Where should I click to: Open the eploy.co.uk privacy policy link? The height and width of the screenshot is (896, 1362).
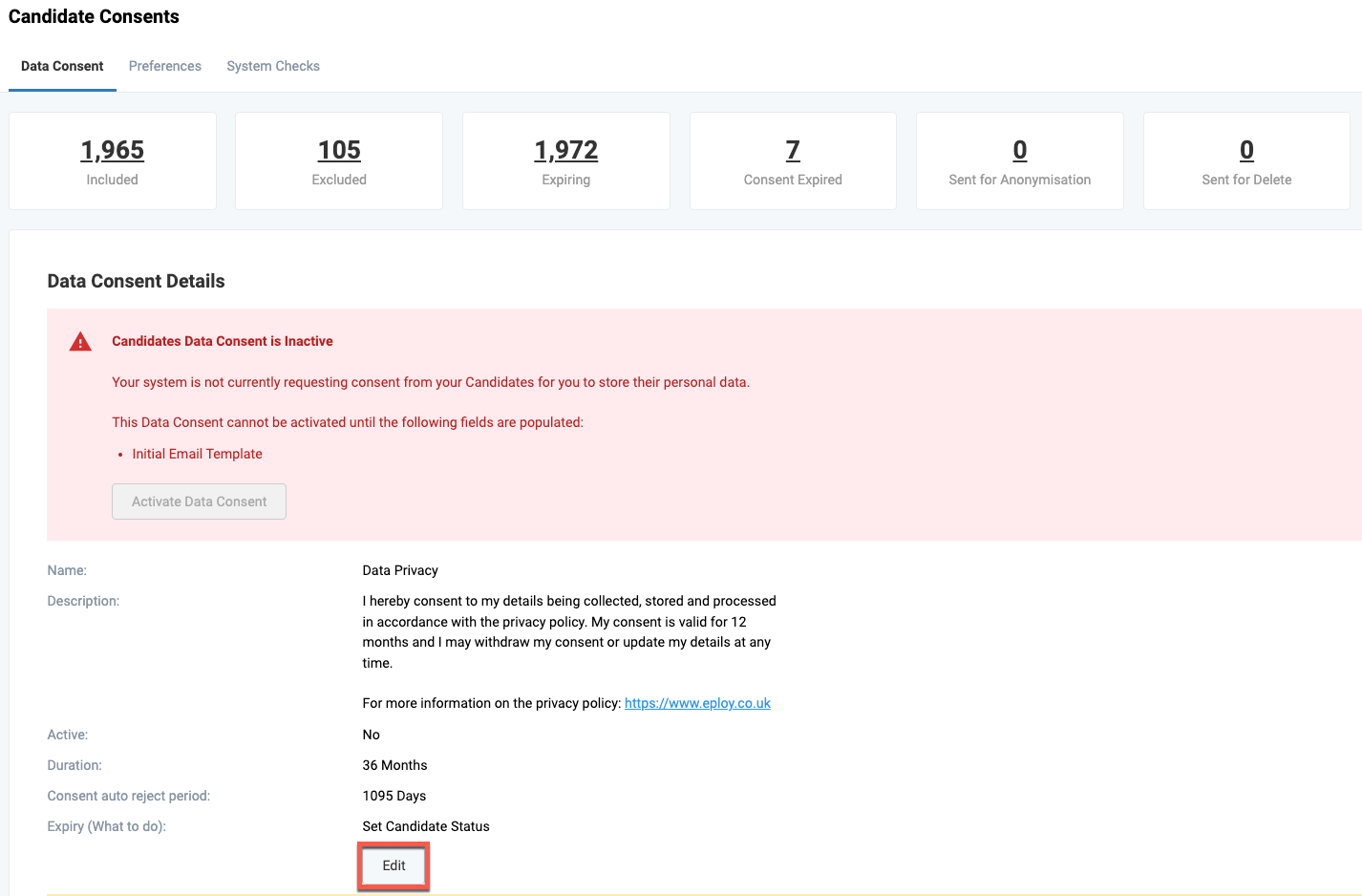[697, 702]
